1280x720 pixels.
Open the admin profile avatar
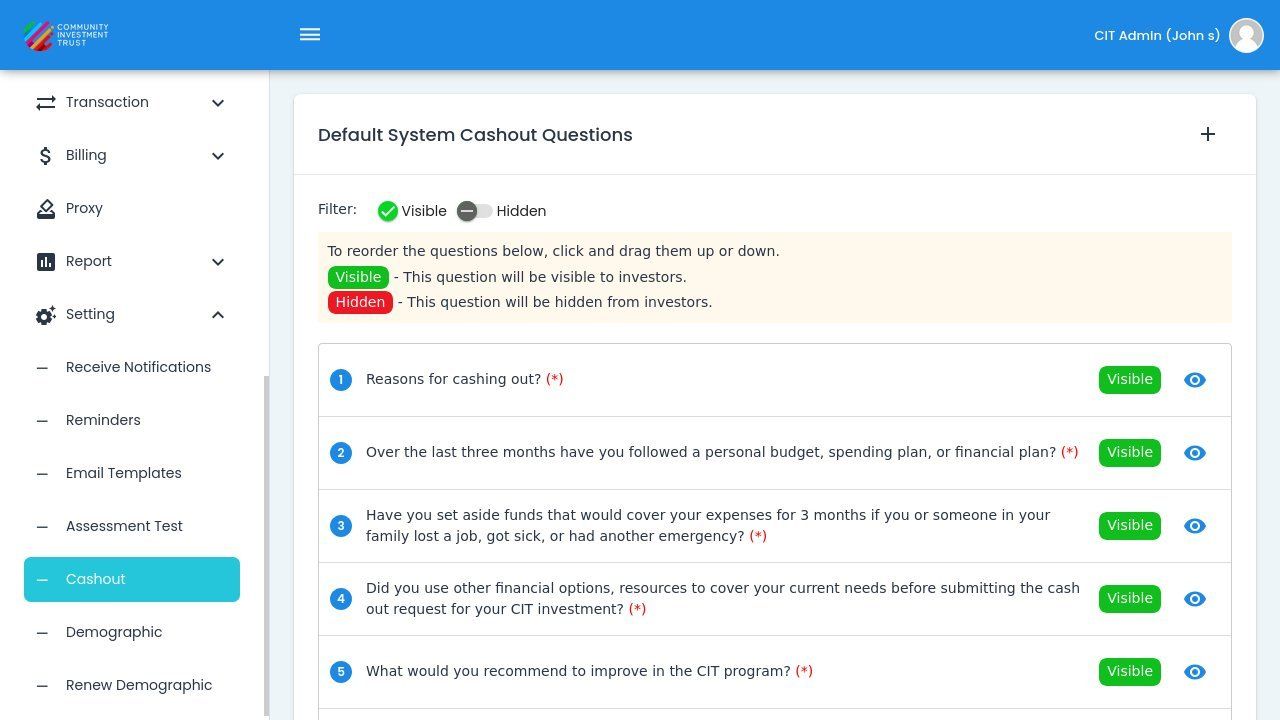click(x=1246, y=35)
